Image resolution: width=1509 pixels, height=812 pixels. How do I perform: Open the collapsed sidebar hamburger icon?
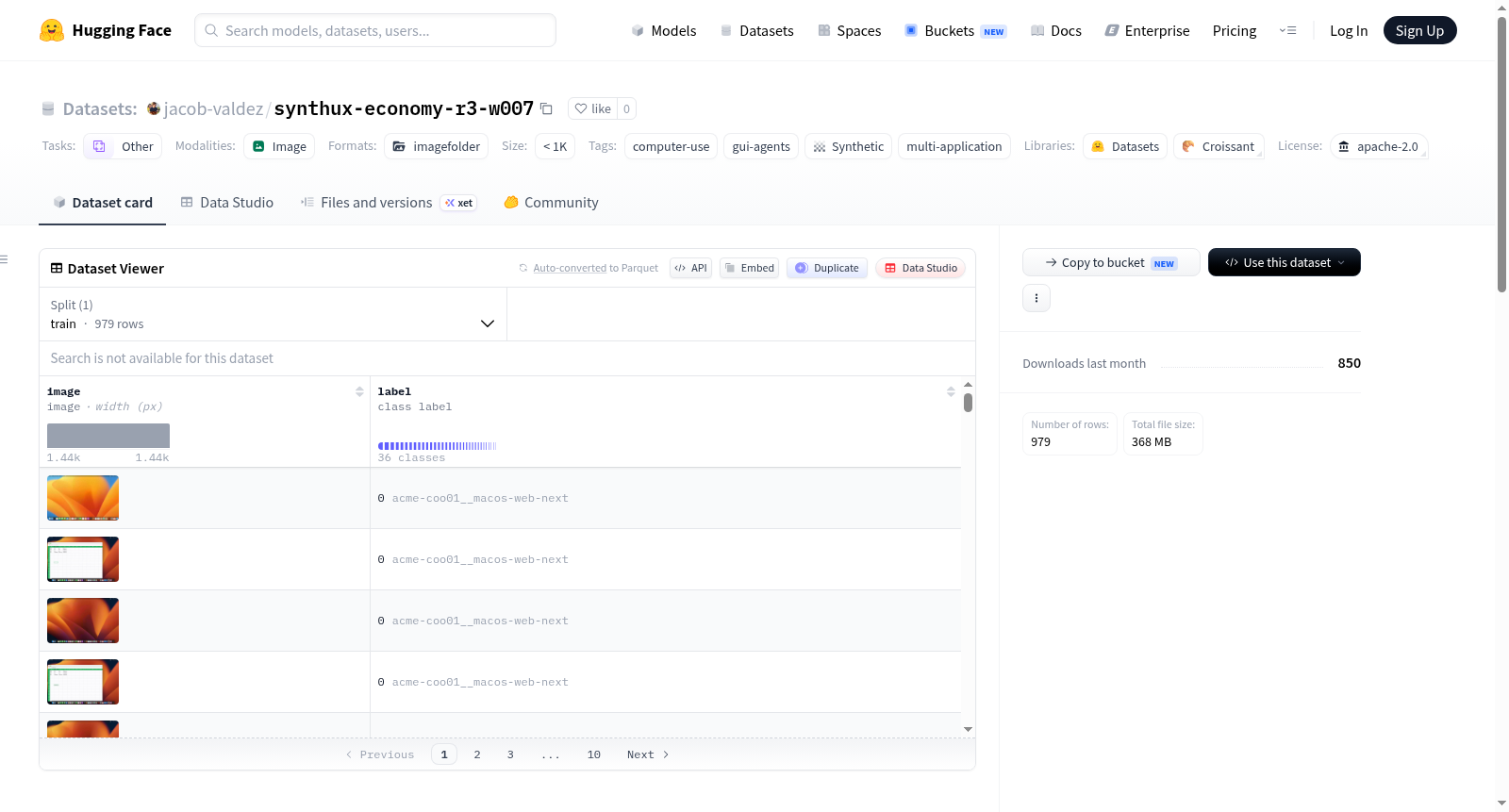click(x=5, y=259)
